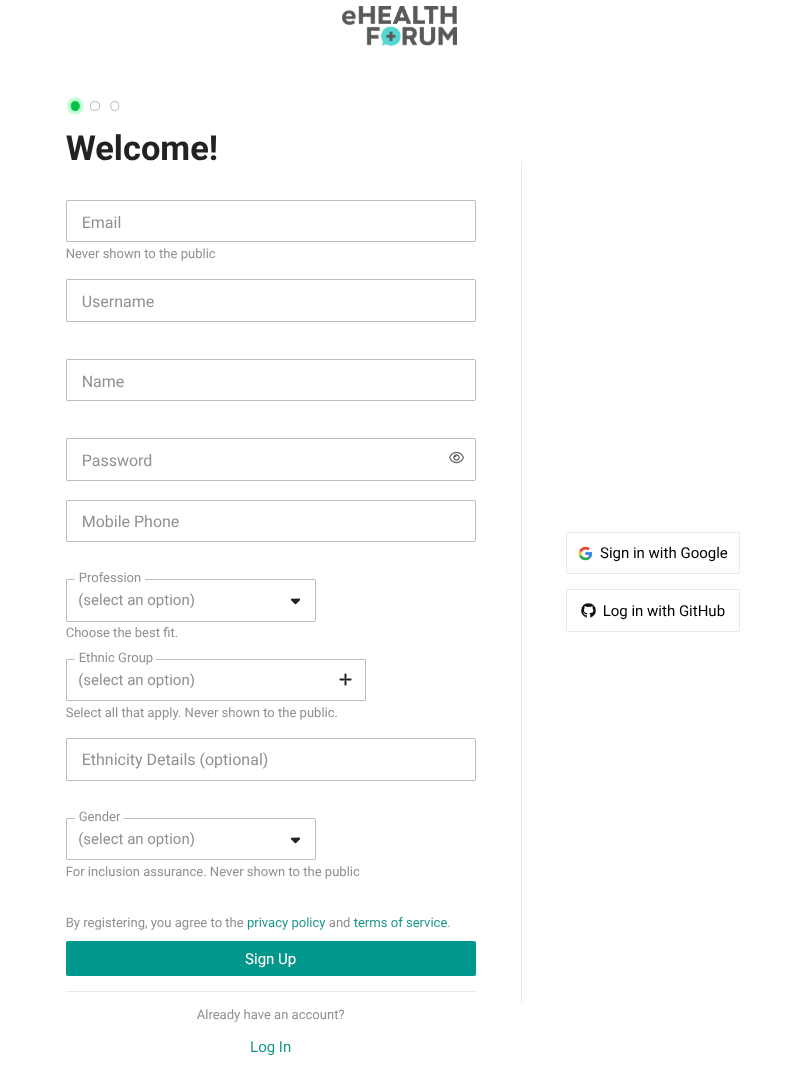Select the first green step dot
This screenshot has height=1067, width=792.
(75, 106)
